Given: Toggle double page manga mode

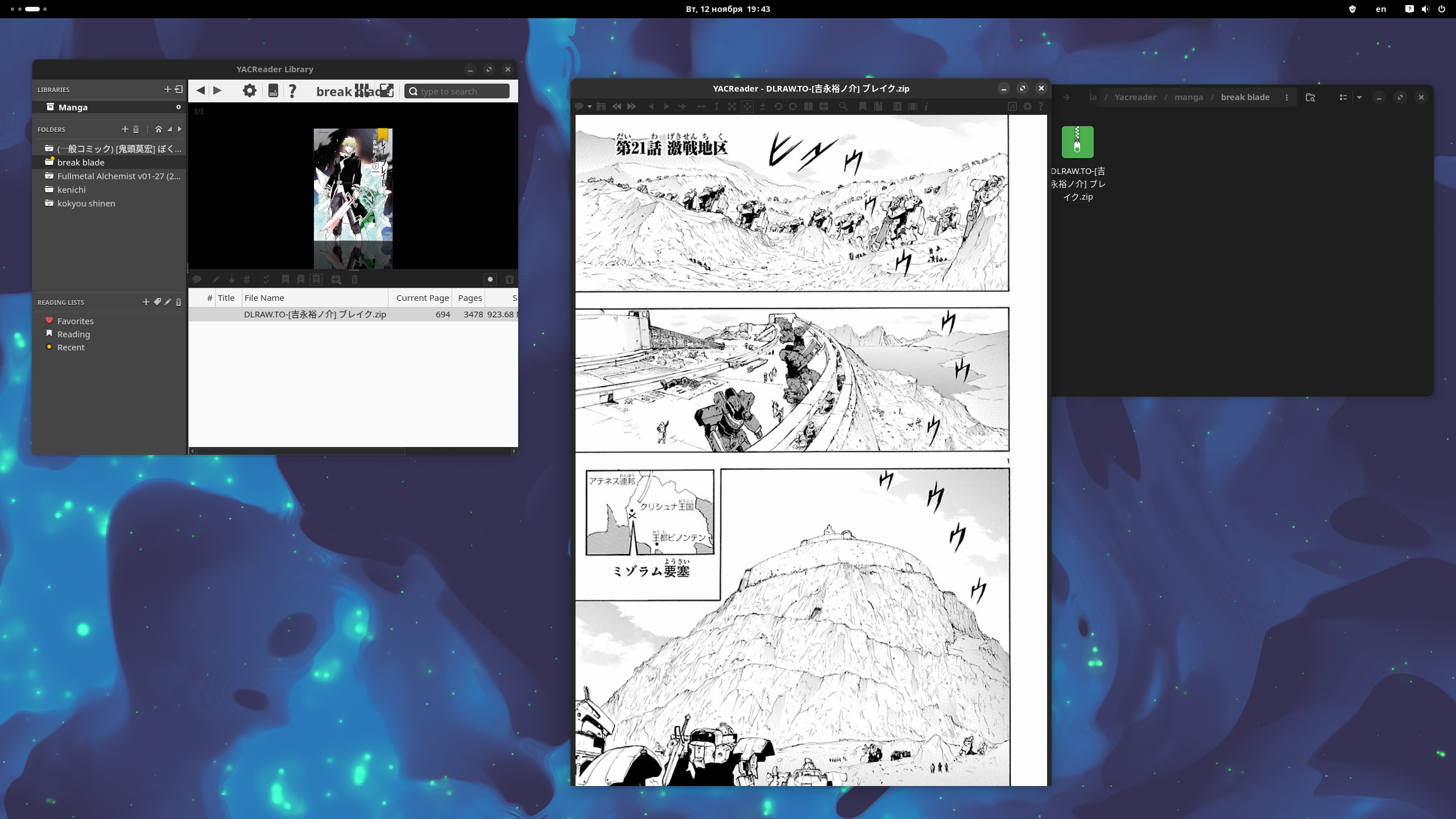Looking at the screenshot, I should point(824,106).
